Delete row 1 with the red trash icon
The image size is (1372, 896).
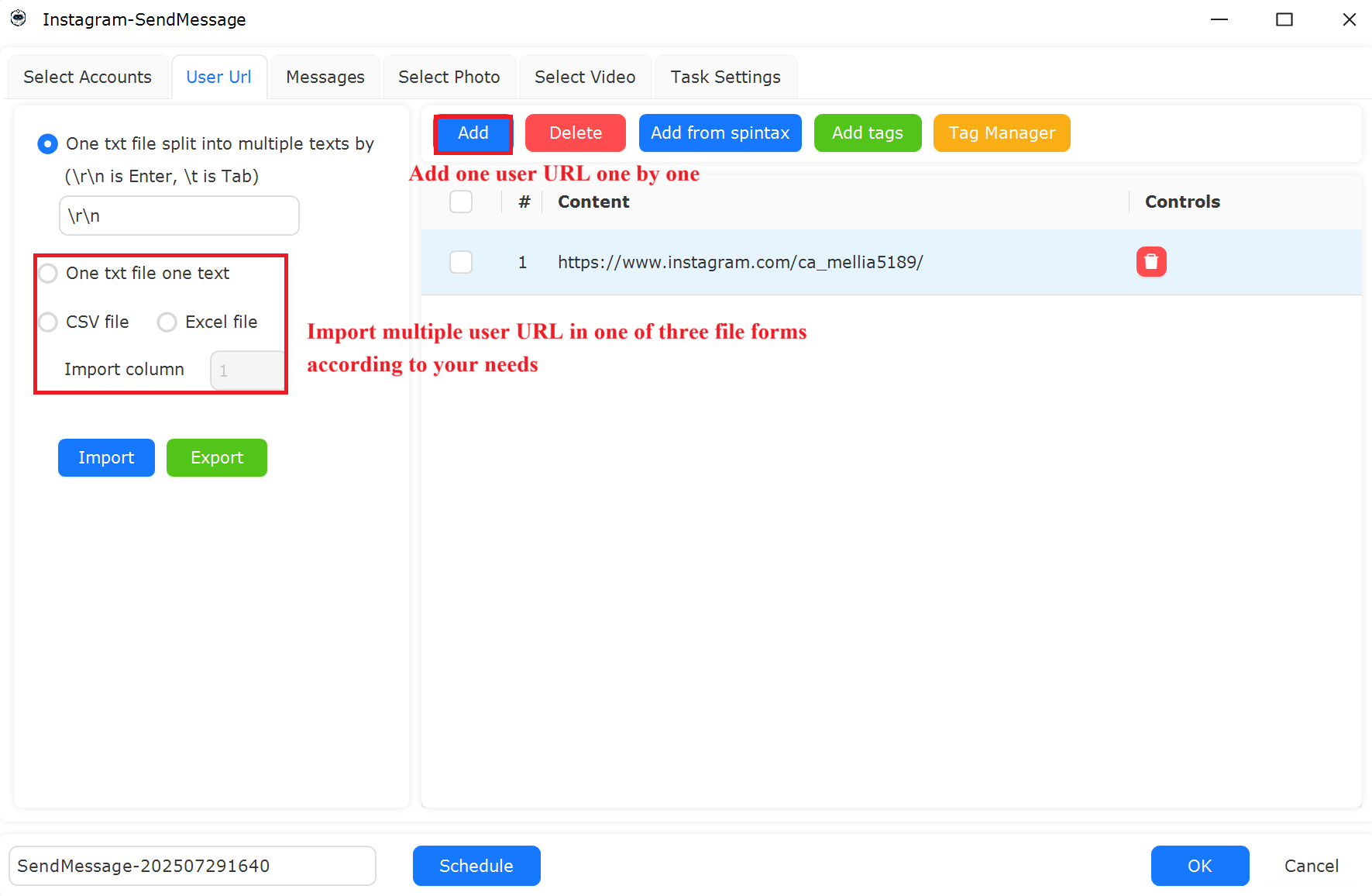(x=1151, y=262)
